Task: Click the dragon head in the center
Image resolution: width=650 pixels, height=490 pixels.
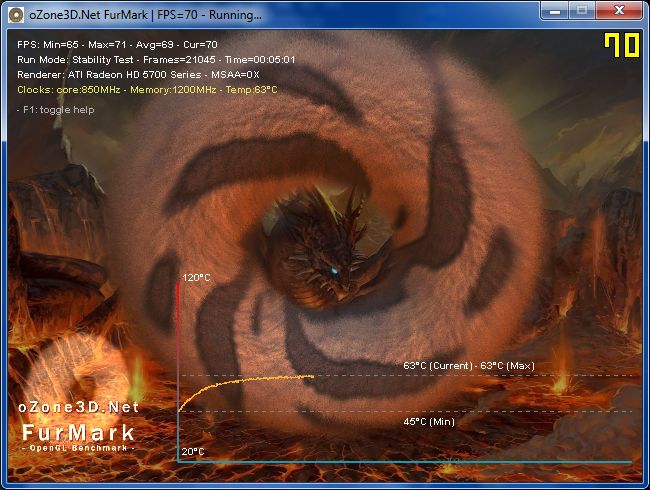Action: pos(327,253)
